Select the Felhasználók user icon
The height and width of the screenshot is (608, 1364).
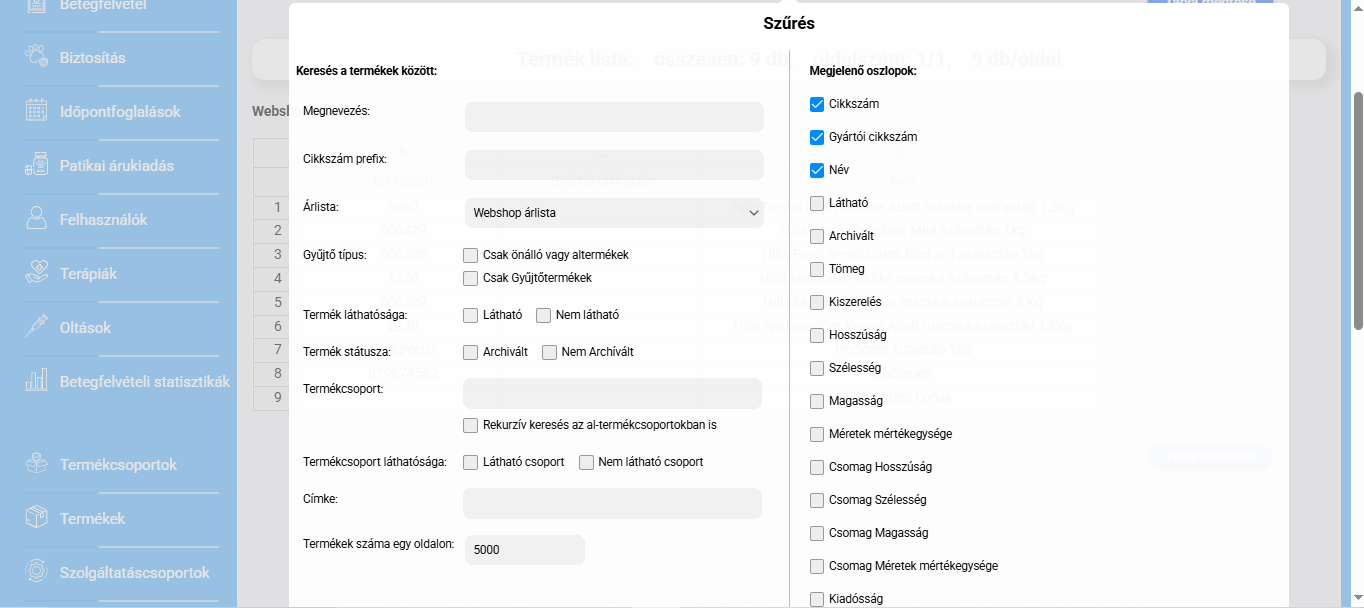coord(37,219)
